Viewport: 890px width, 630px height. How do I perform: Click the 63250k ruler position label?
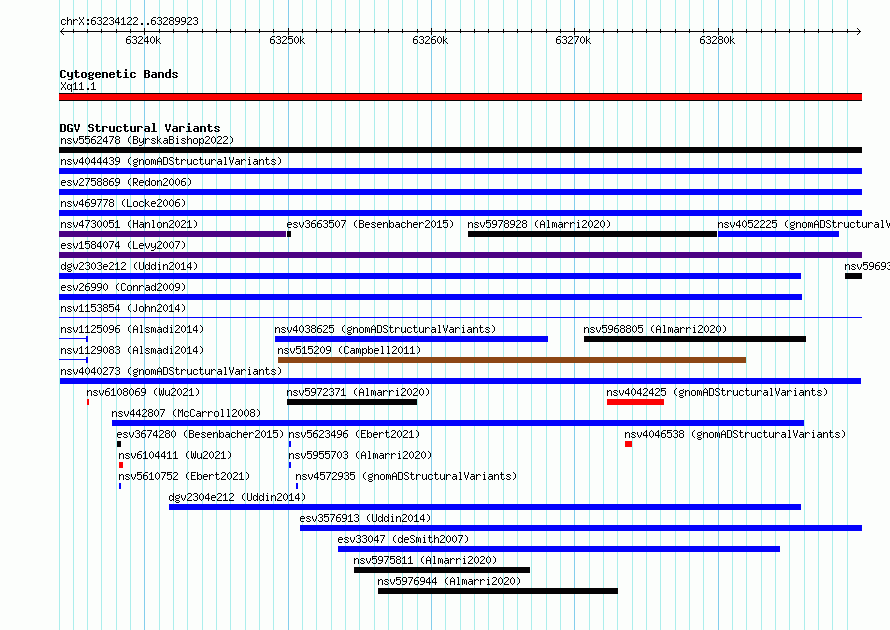pos(287,40)
